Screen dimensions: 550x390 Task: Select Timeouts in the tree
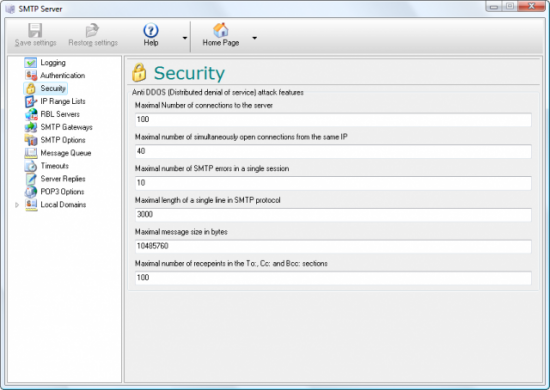(54, 166)
